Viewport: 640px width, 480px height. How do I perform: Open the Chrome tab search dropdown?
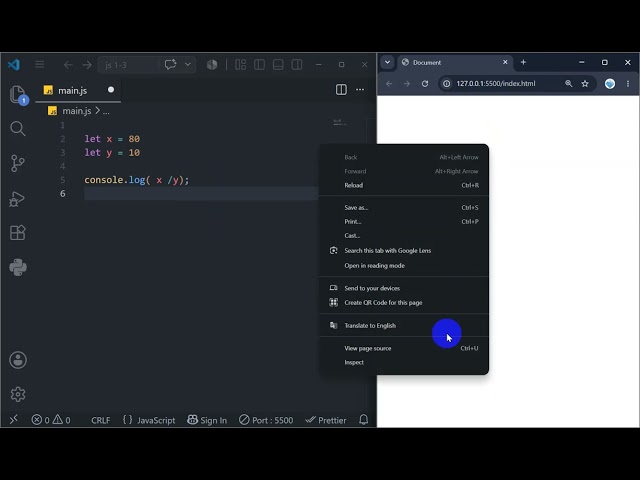coord(387,62)
